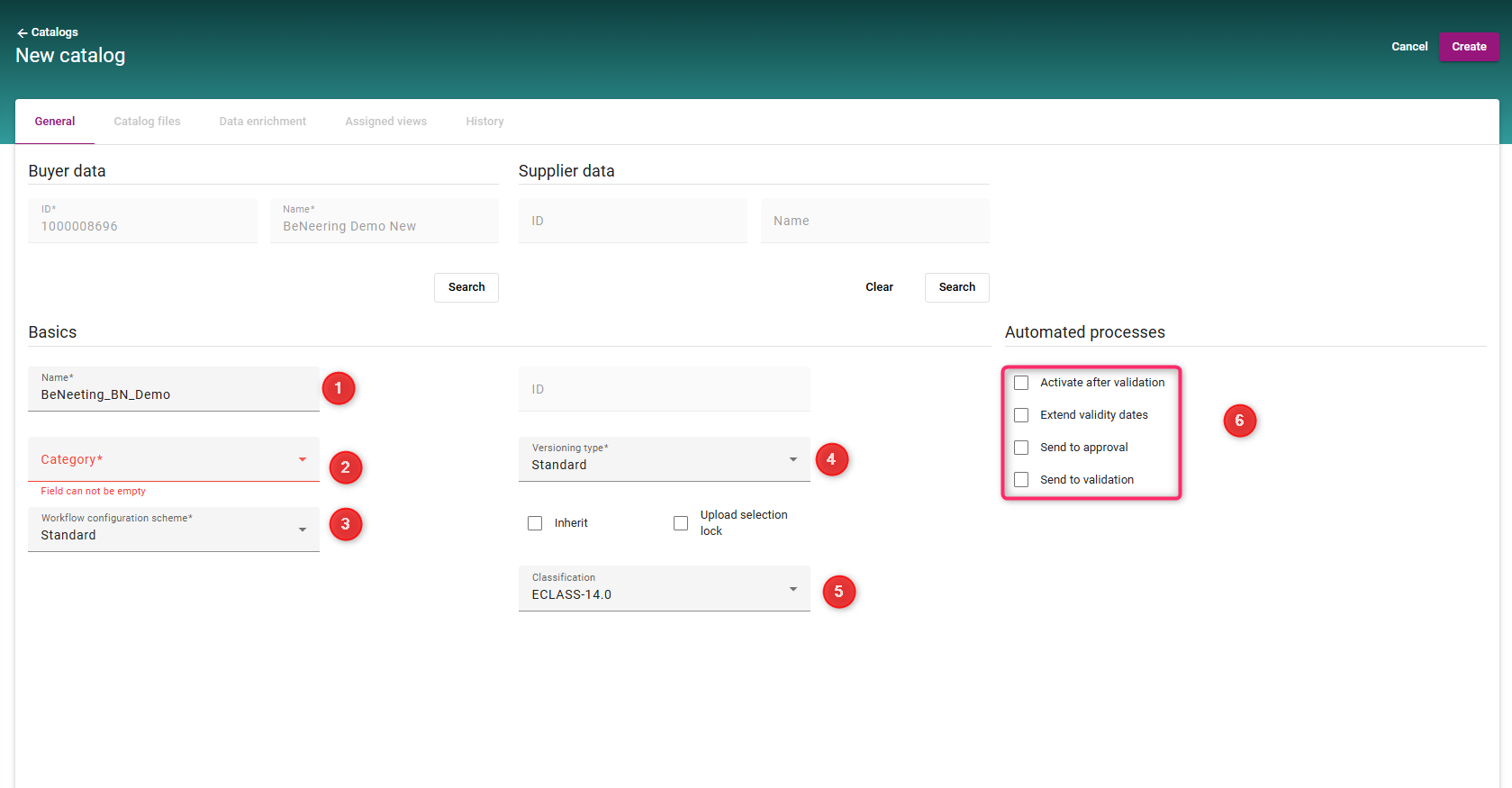Click Clear under Supplier data
Screen dimensions: 1512x788
[879, 287]
